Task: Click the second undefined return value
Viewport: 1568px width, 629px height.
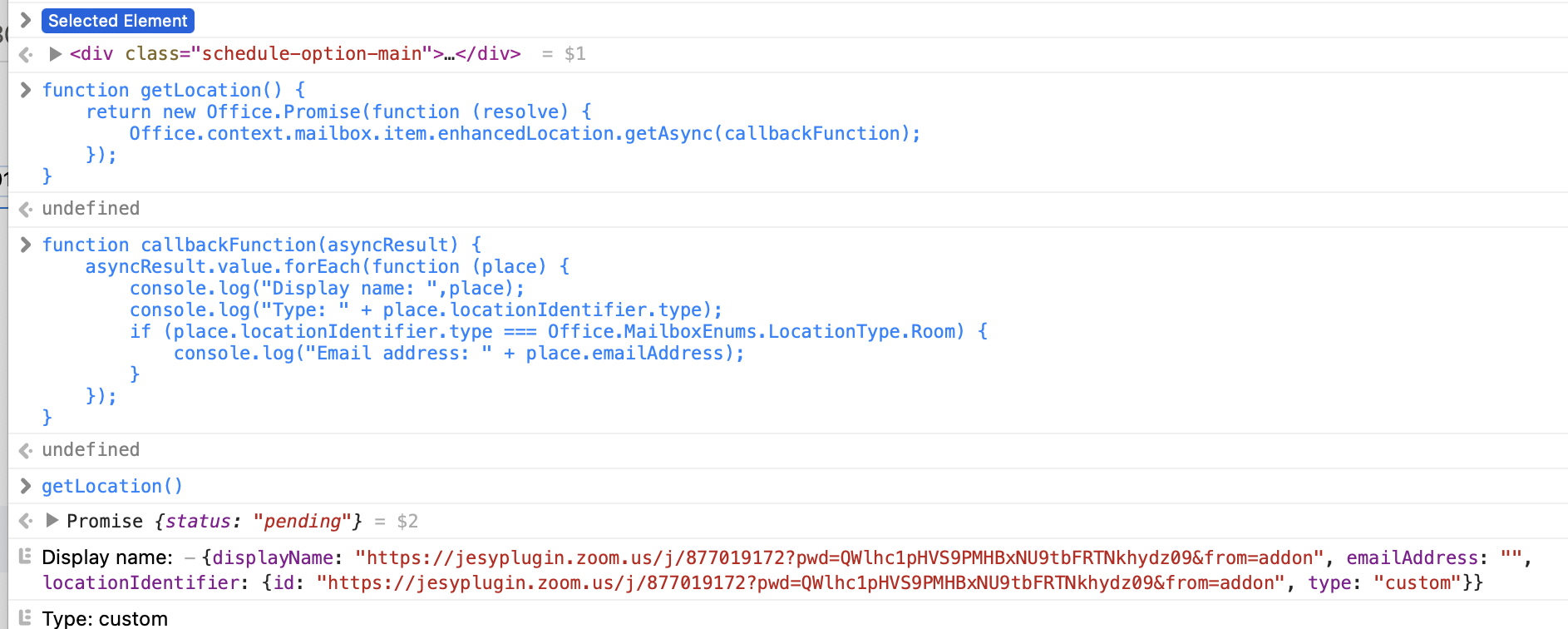Action: point(91,449)
